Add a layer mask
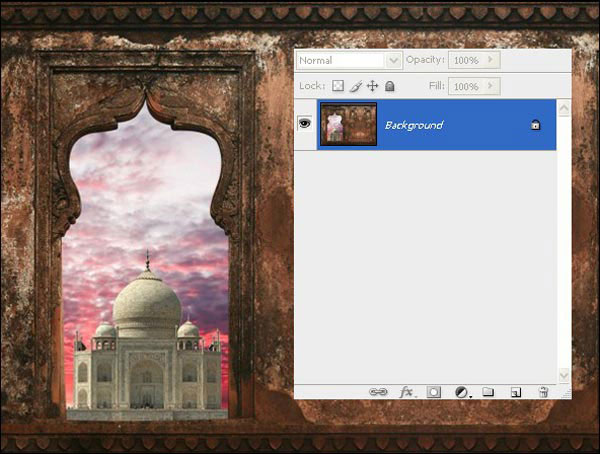 point(434,392)
